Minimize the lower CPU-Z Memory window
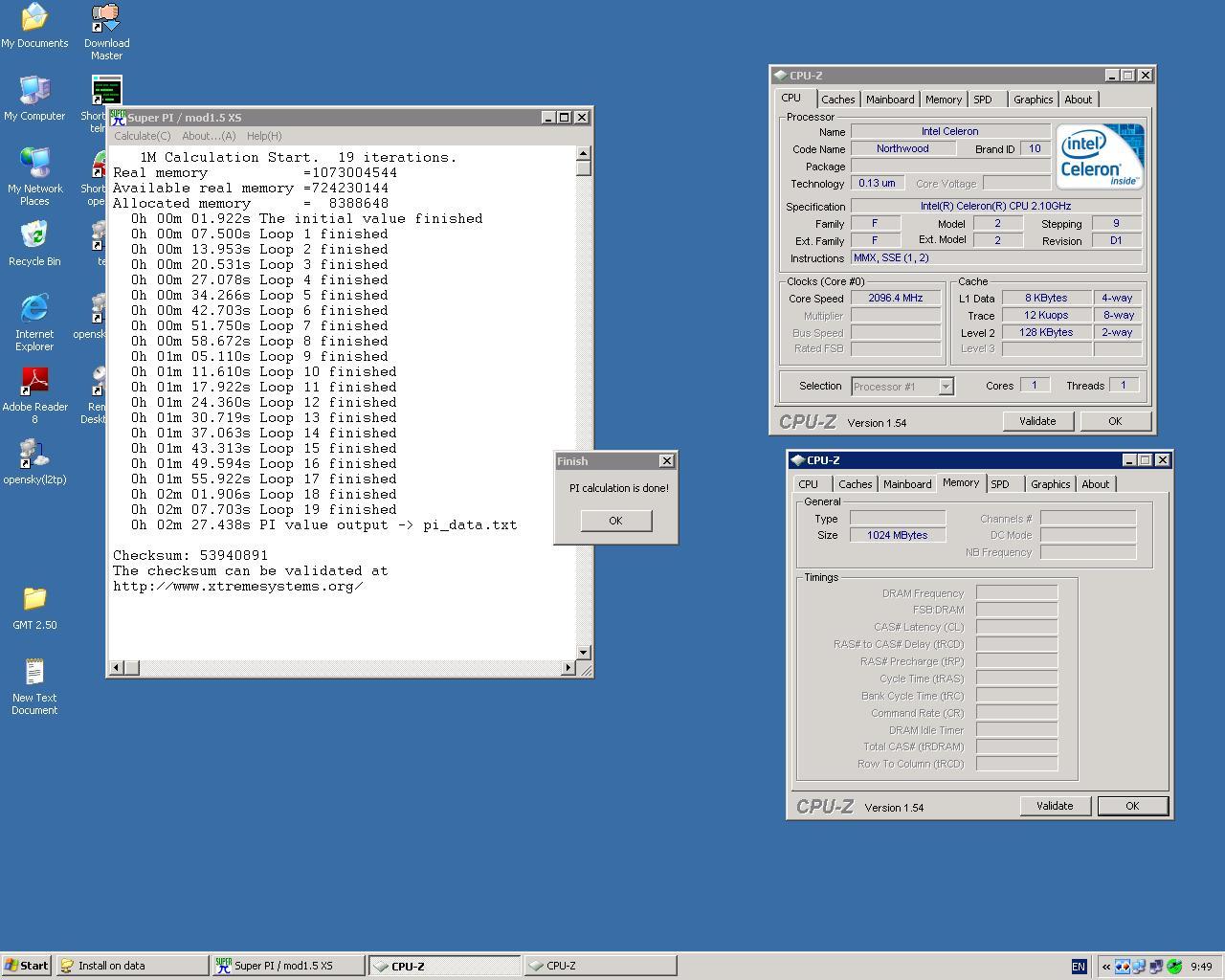This screenshot has height=980, width=1225. [x=1129, y=460]
